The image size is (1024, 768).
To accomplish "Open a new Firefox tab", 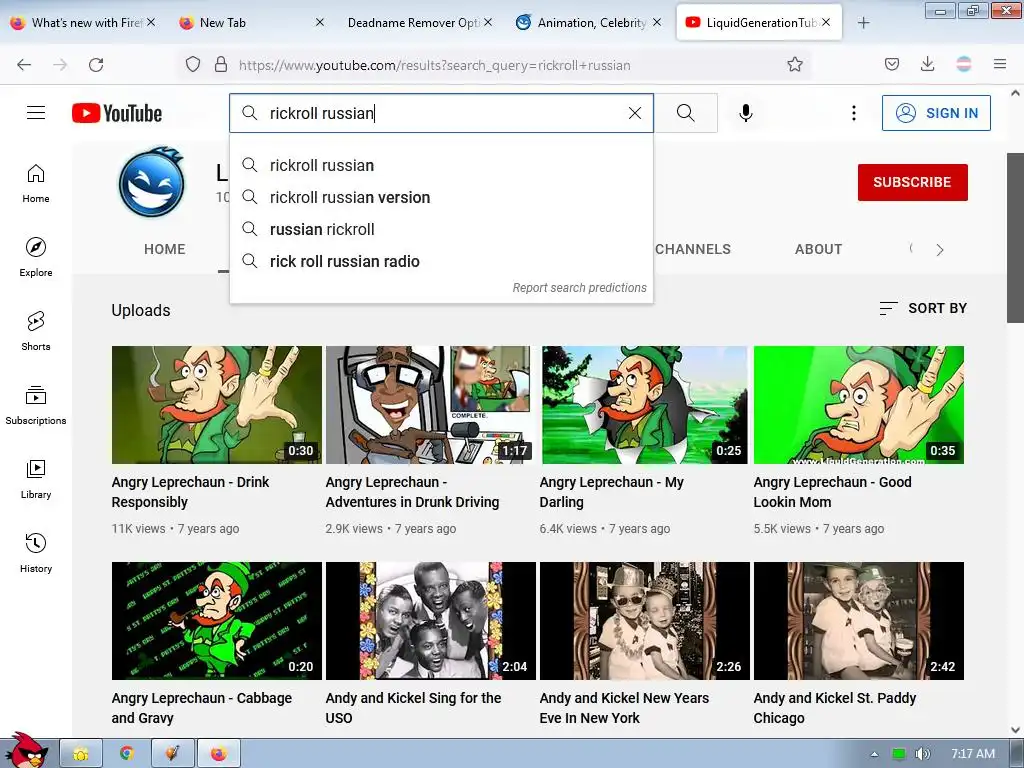I will 863,23.
